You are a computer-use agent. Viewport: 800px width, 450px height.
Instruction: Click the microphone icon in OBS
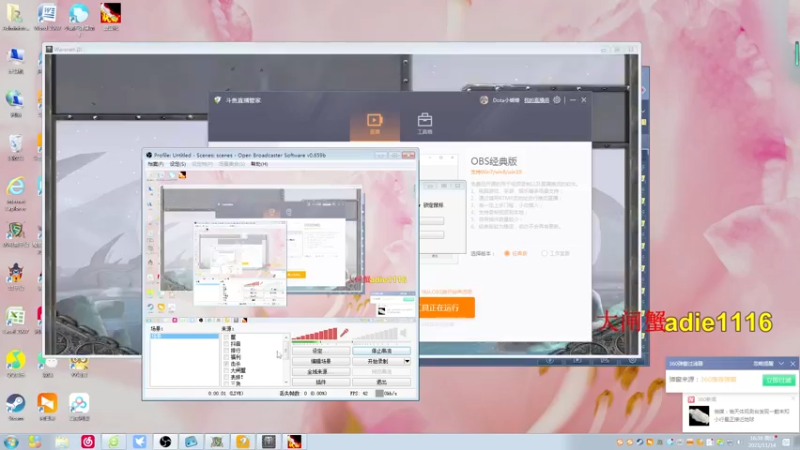(344, 333)
